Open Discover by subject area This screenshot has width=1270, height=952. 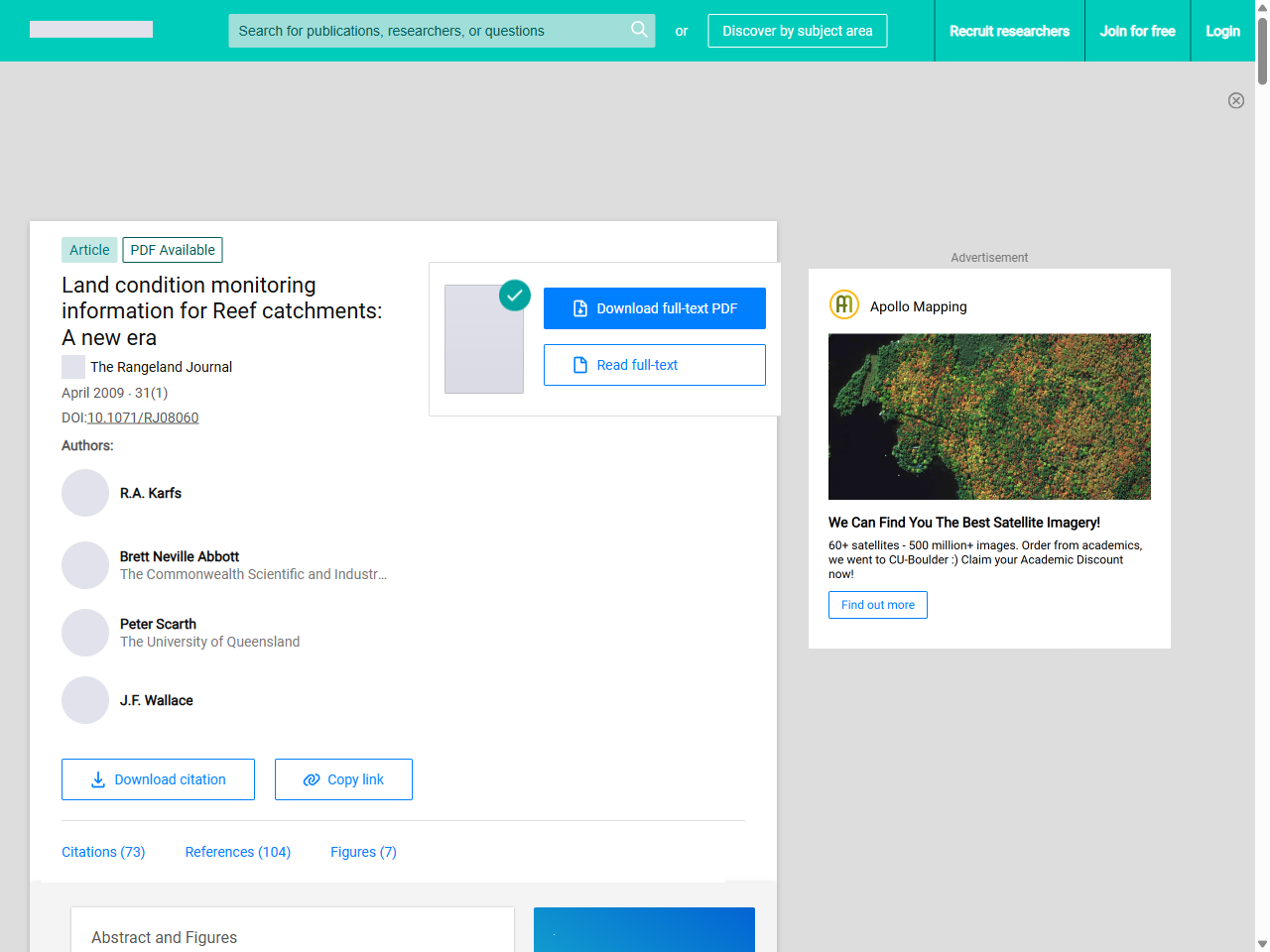(798, 31)
